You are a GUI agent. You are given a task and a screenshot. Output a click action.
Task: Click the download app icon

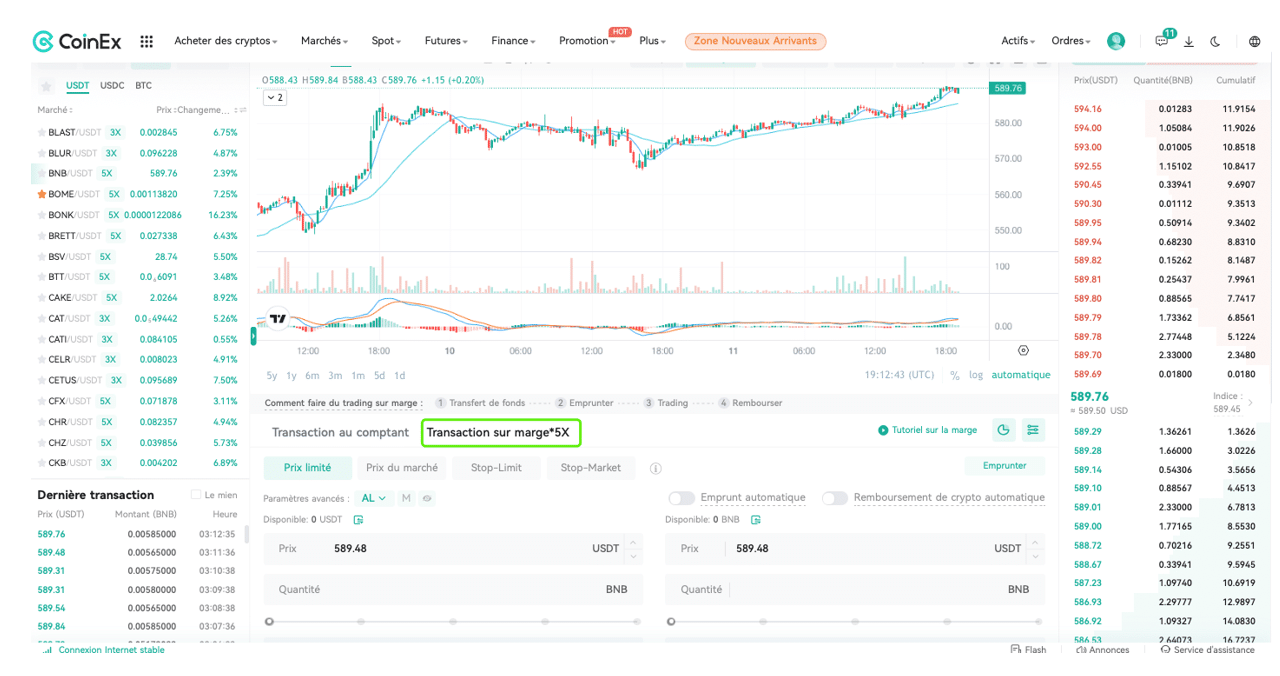pos(1189,41)
